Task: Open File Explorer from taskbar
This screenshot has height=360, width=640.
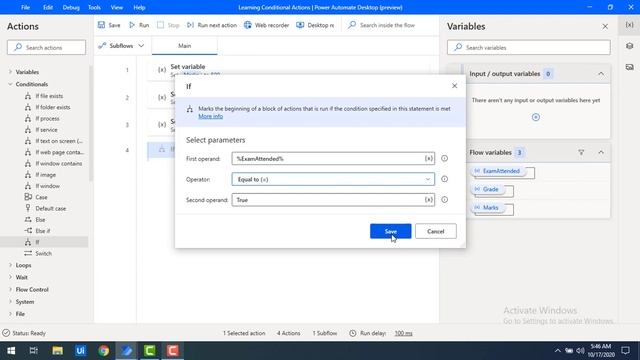Action: (x=58, y=351)
